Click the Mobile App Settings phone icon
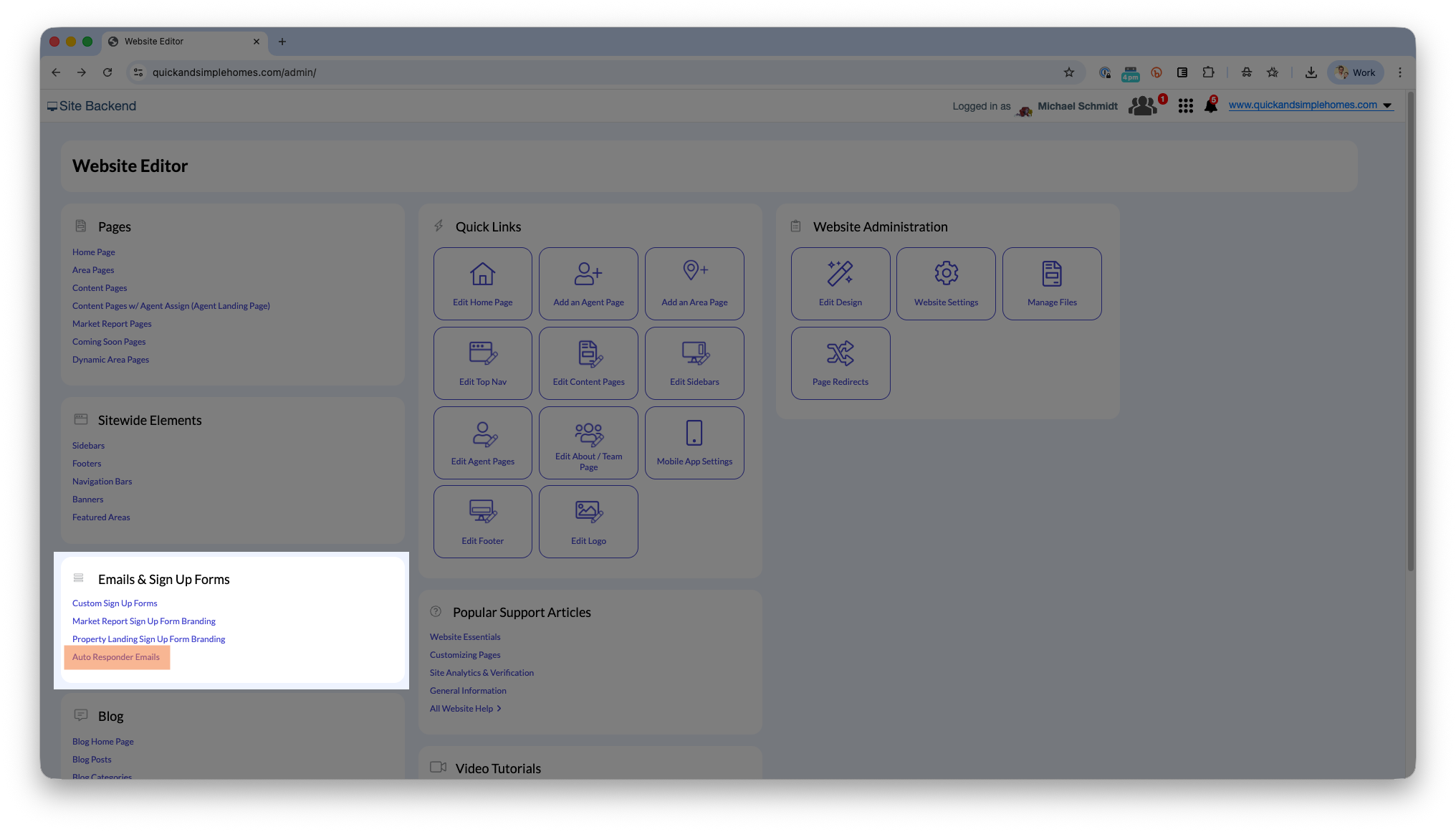The height and width of the screenshot is (832, 1456). click(694, 433)
